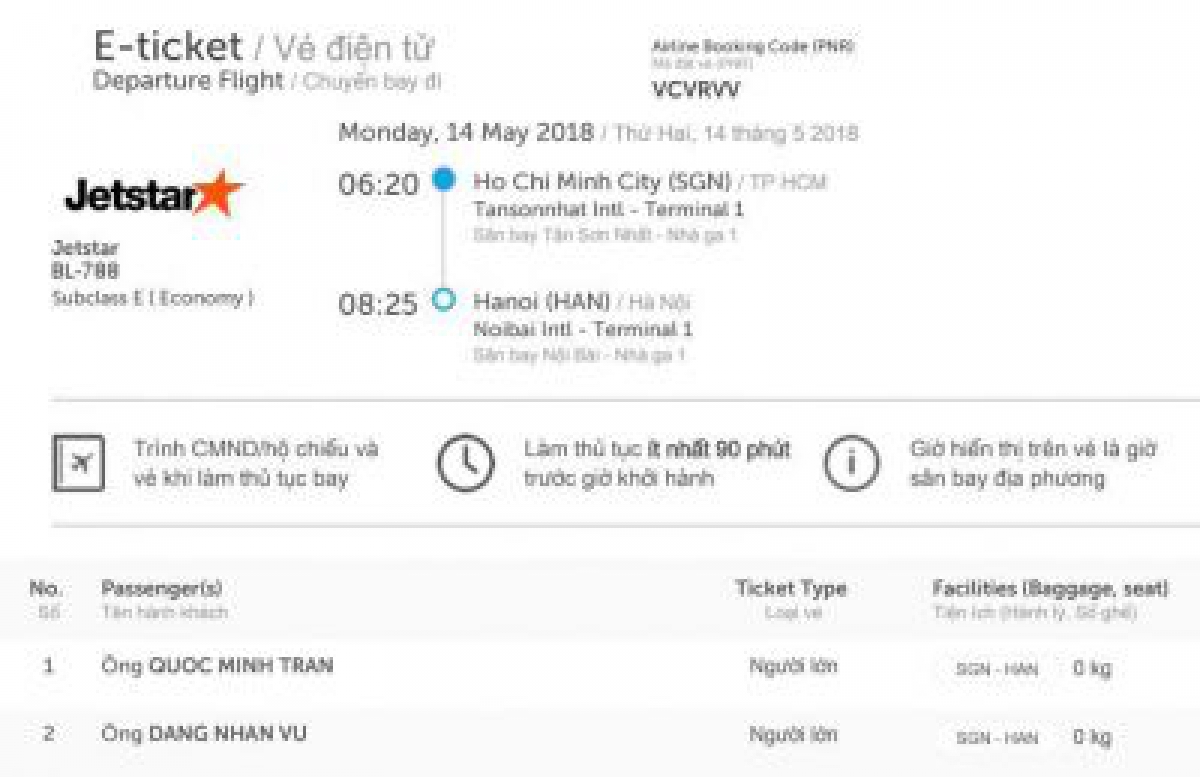
Task: Click Monday, 14 May 2018 date
Action: click(x=465, y=133)
